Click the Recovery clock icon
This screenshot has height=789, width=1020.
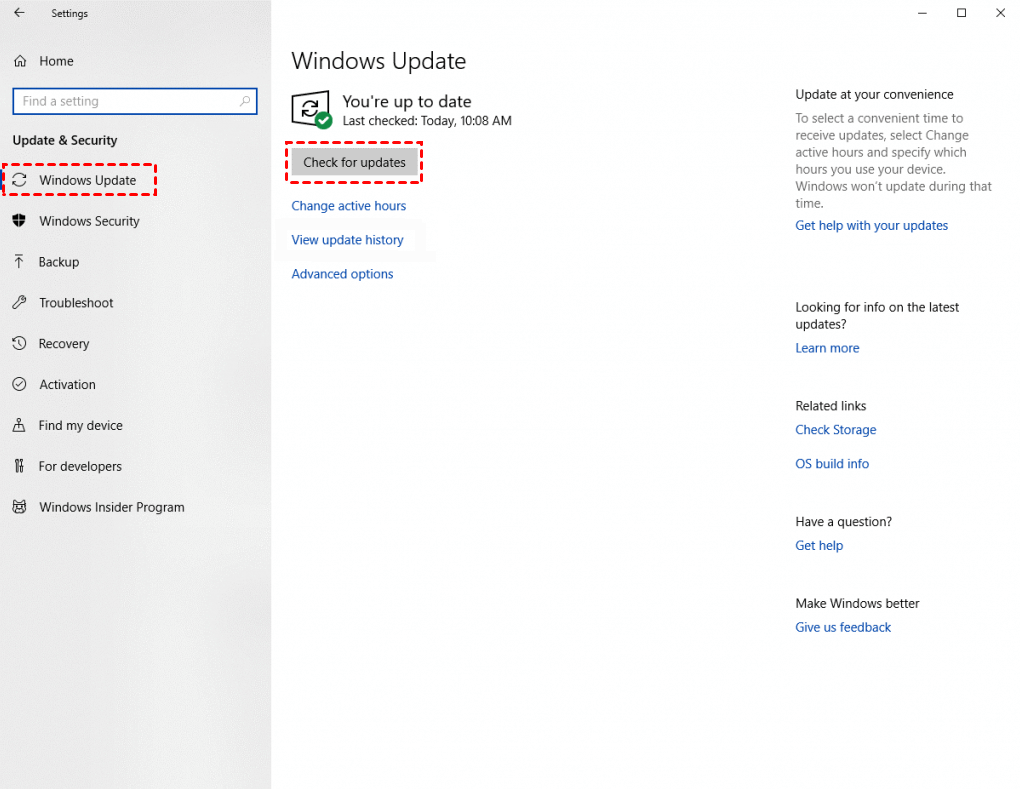19,344
